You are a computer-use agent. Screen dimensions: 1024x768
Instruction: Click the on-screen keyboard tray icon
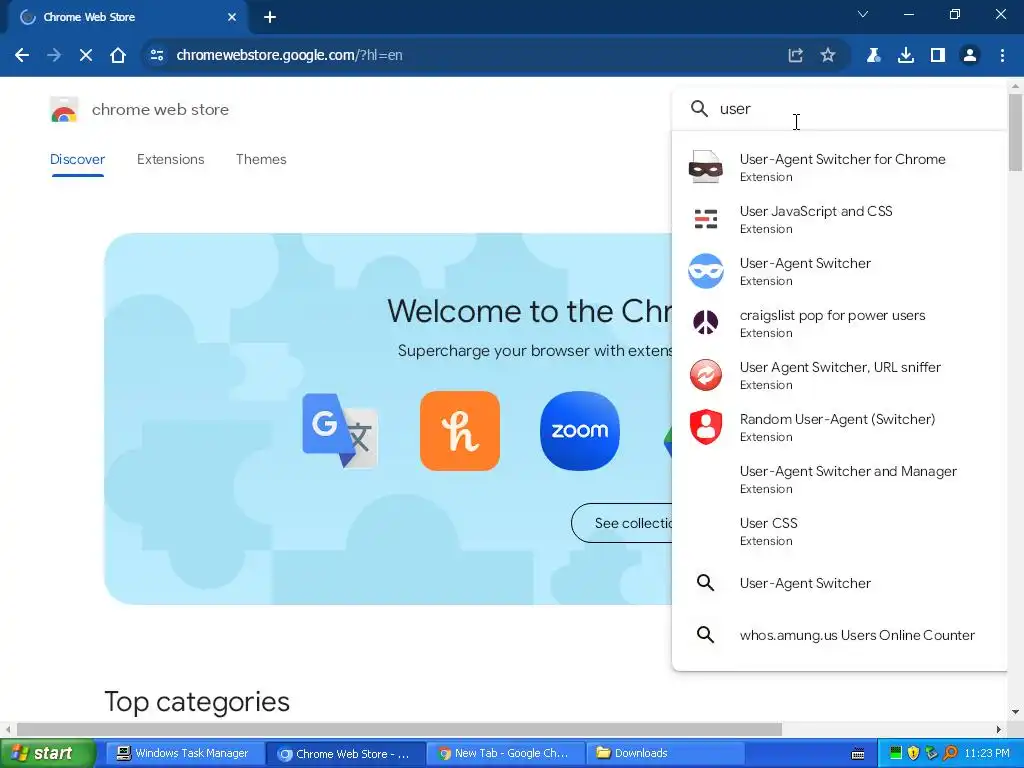[x=858, y=754]
